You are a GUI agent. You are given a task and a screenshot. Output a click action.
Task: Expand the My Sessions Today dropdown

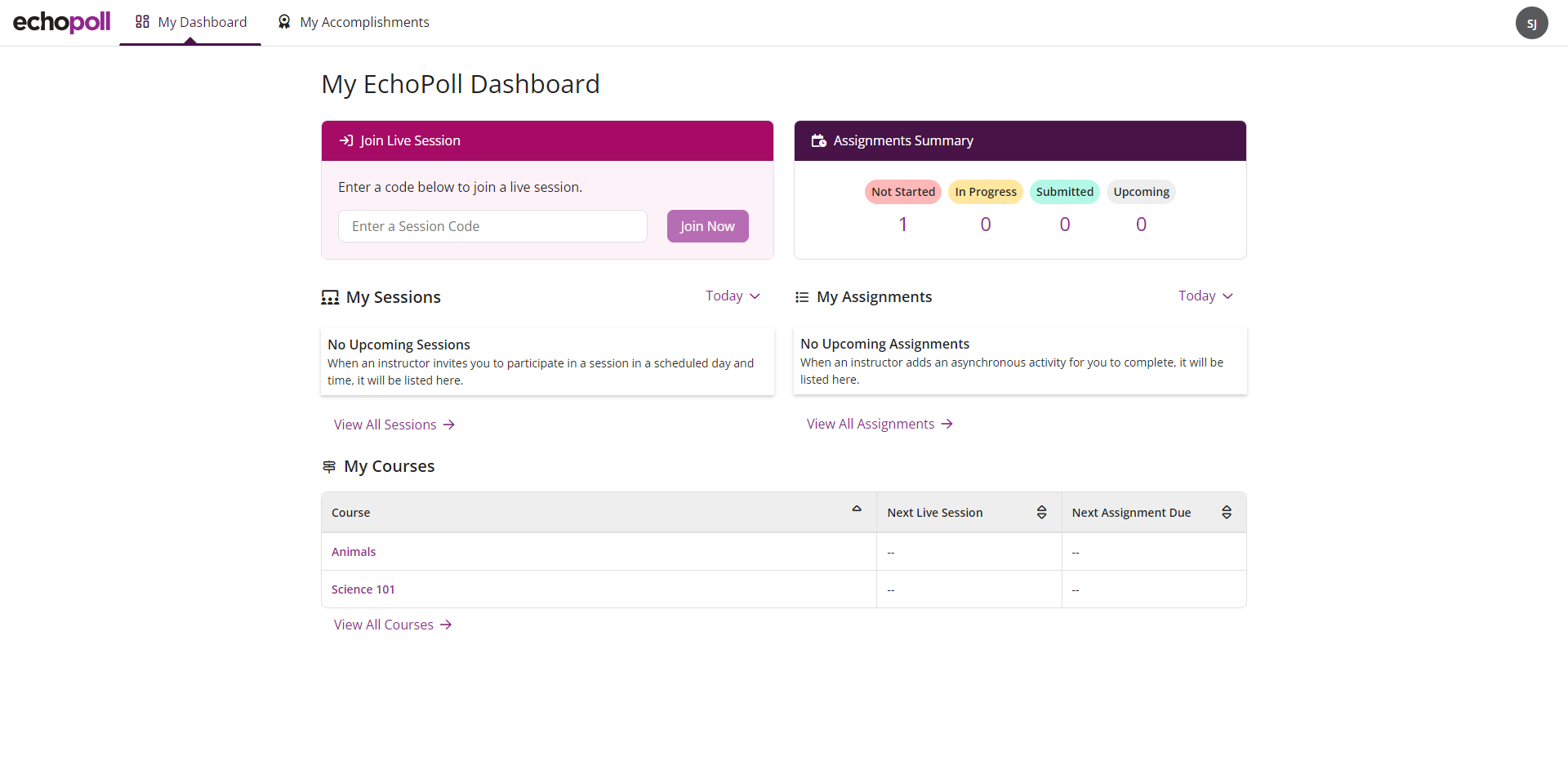733,296
